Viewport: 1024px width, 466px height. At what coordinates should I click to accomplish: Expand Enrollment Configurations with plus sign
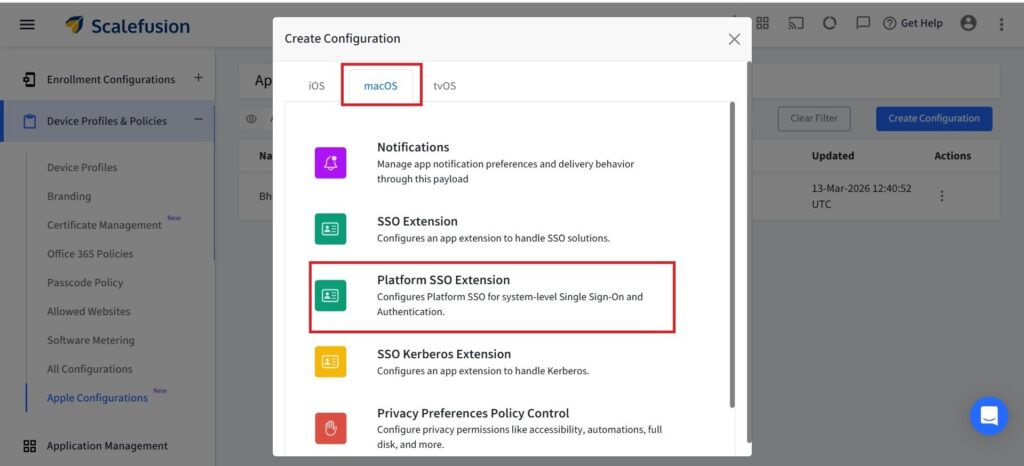tap(198, 78)
